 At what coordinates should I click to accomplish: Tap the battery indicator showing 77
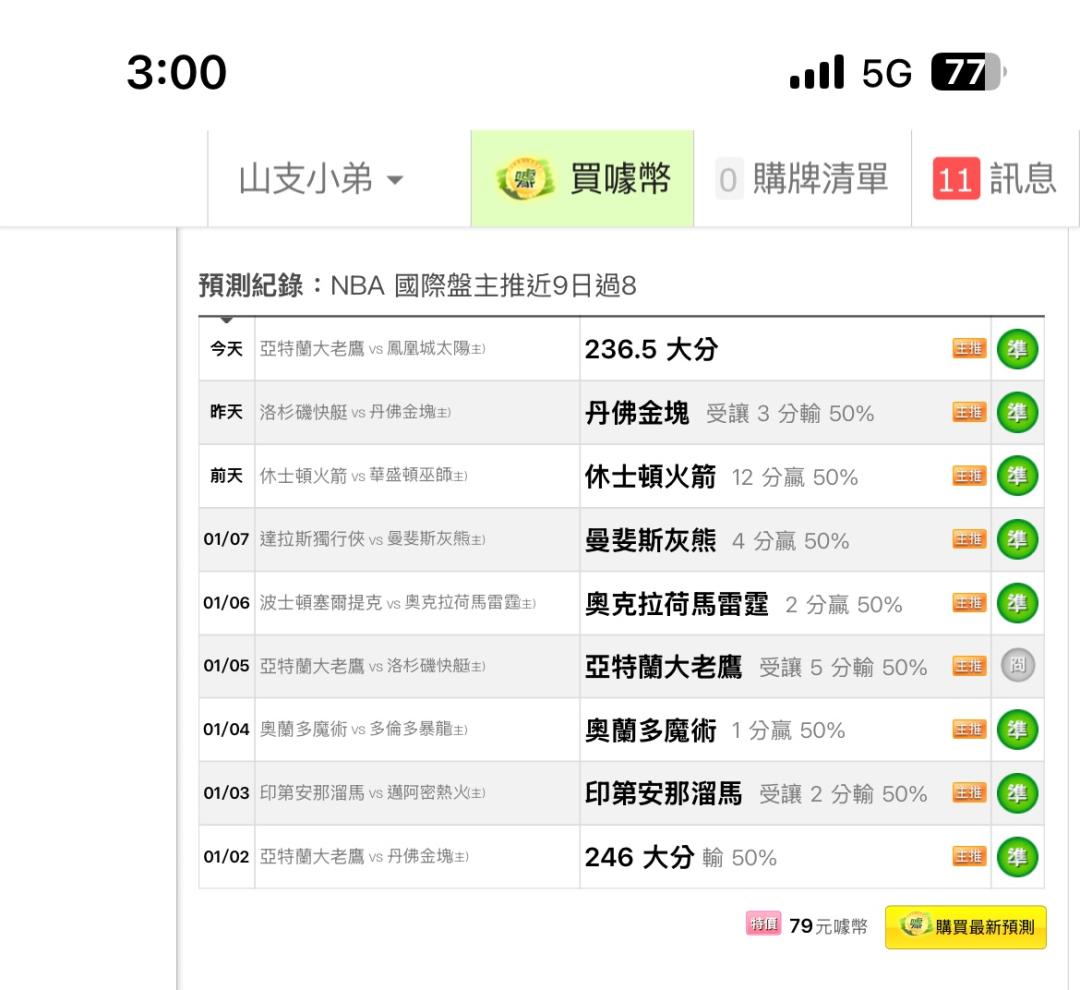click(968, 72)
